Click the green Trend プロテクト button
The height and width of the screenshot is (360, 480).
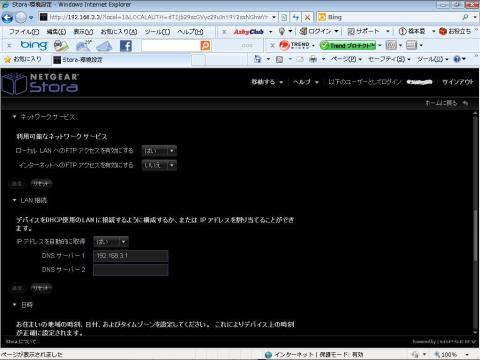(348, 45)
